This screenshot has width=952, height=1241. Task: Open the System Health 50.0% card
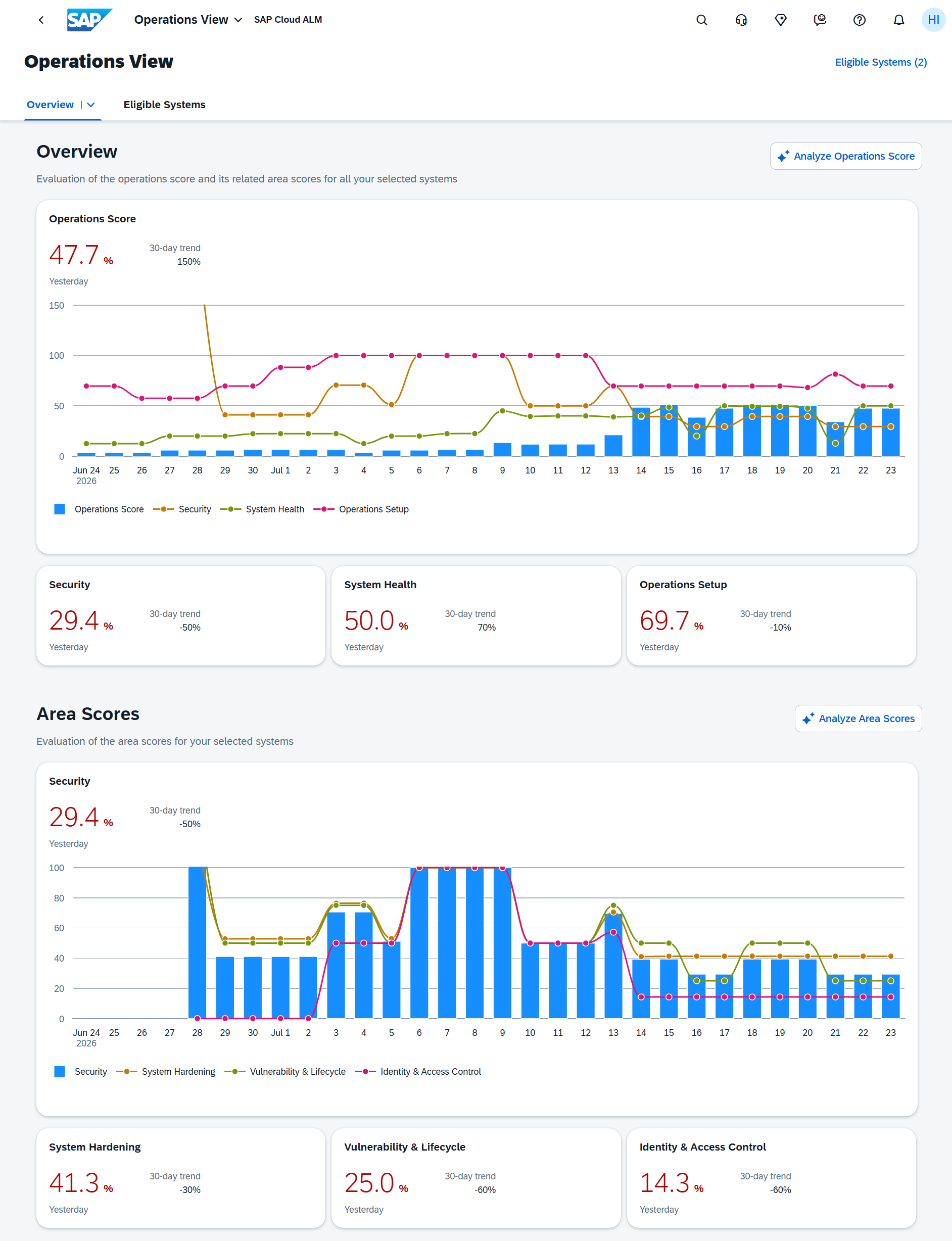coord(476,615)
